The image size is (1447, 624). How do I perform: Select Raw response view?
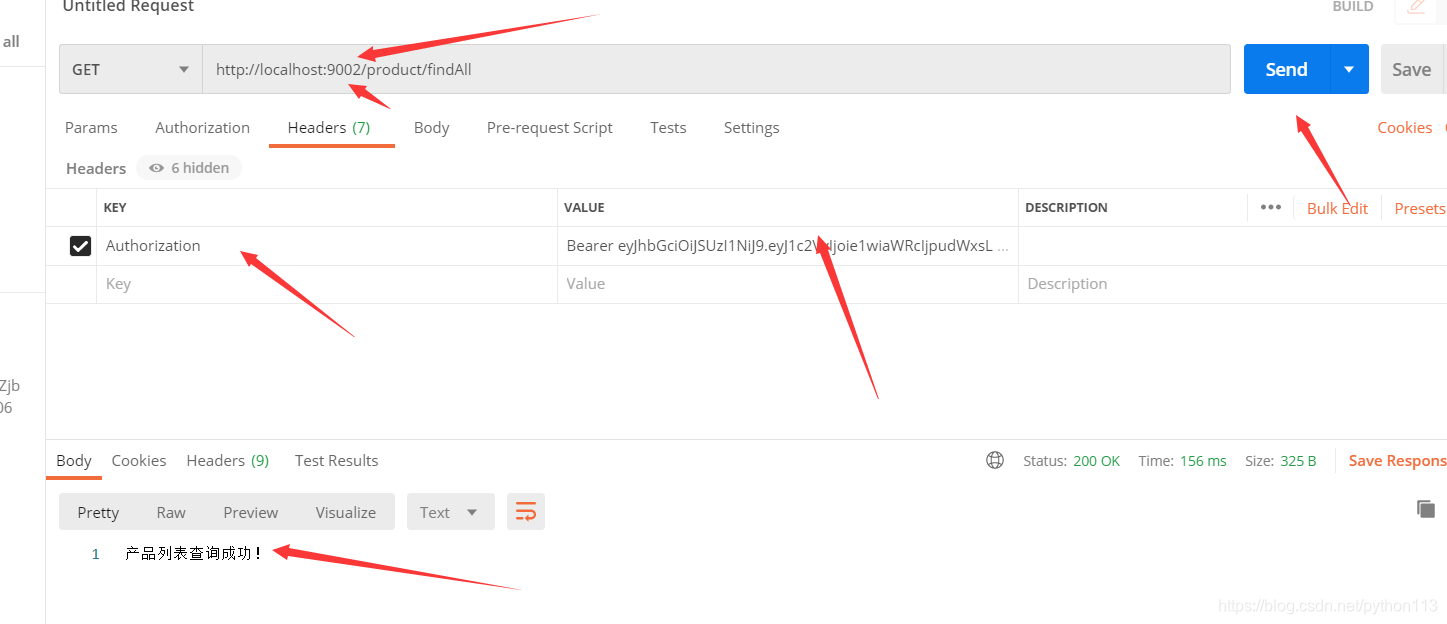pos(171,512)
